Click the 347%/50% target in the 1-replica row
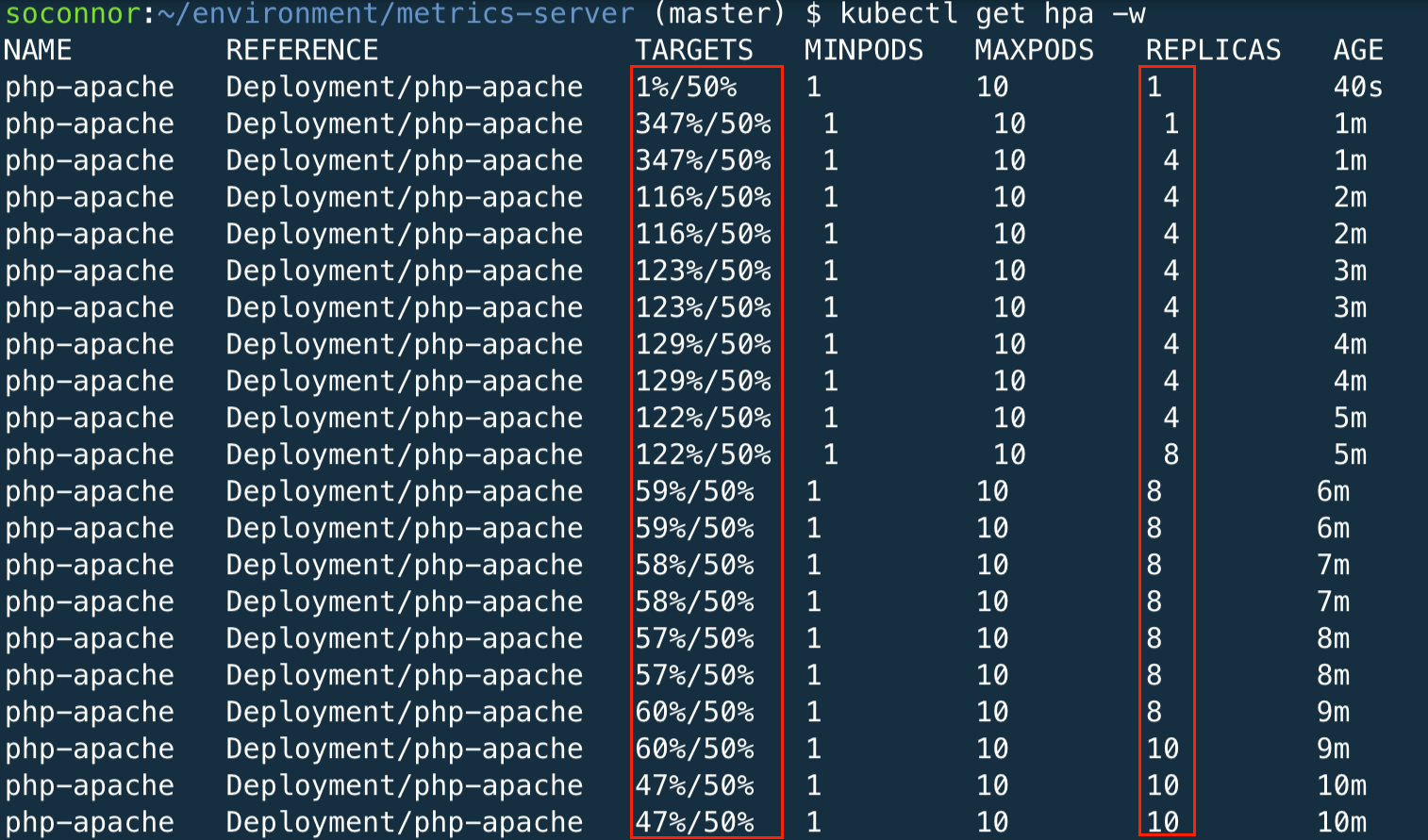This screenshot has height=840, width=1428. [703, 124]
